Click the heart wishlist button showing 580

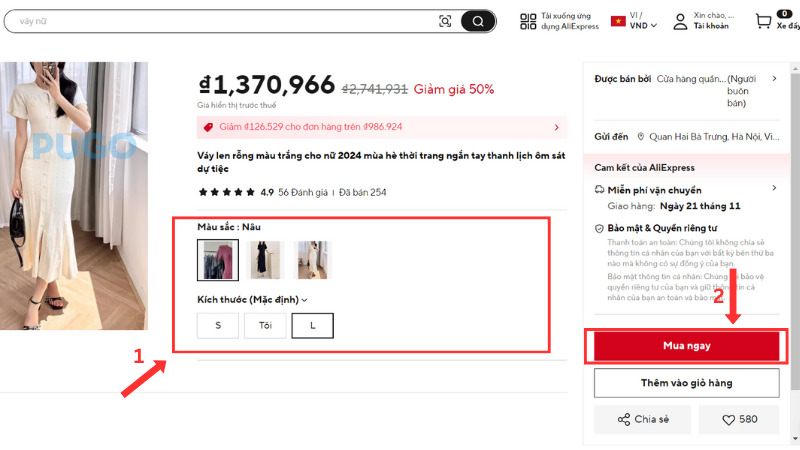pyautogui.click(x=738, y=419)
